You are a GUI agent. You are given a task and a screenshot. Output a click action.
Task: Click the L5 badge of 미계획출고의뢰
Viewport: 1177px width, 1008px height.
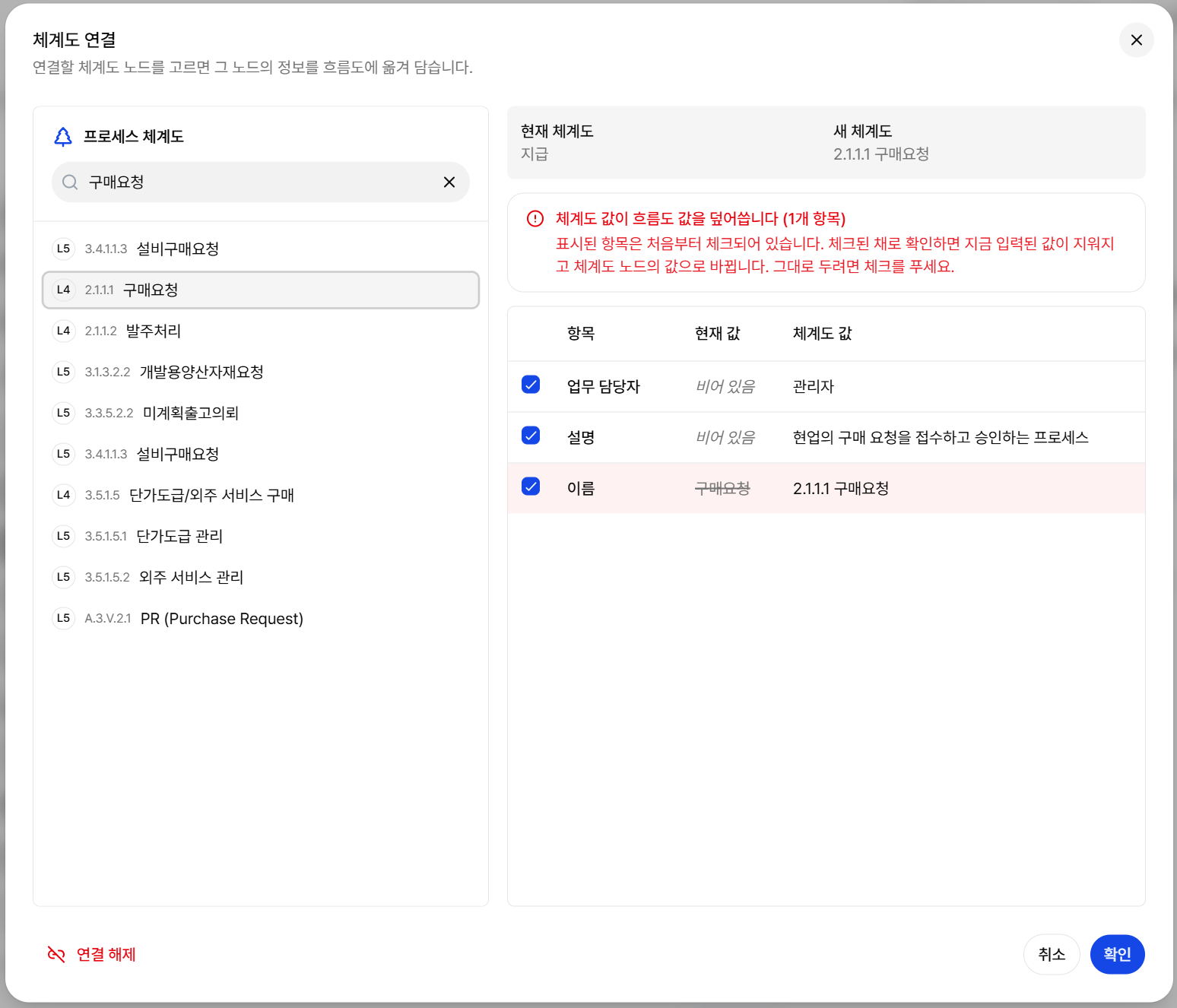(x=63, y=413)
